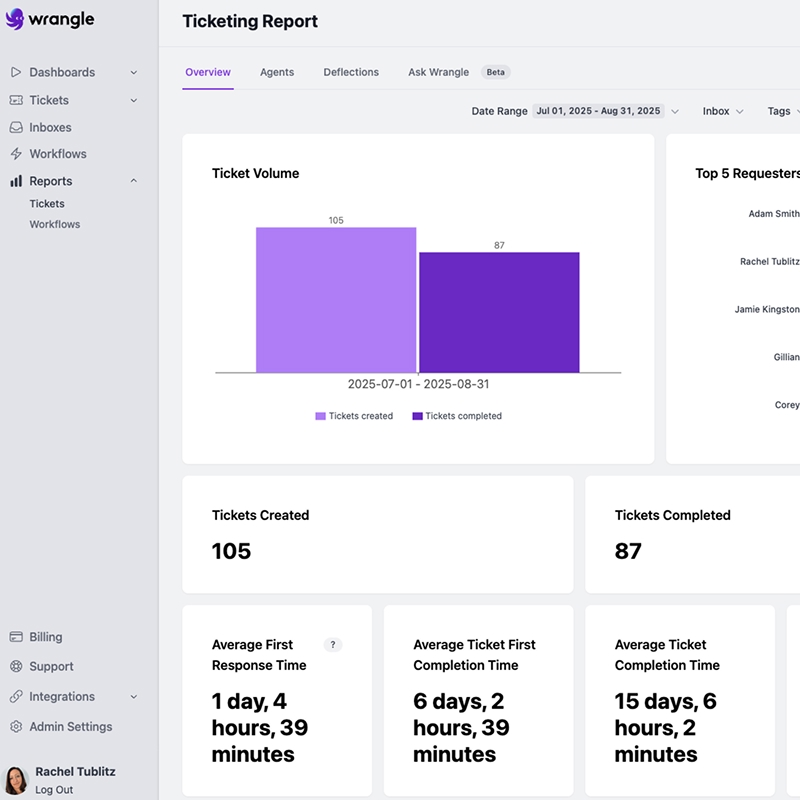Expand the Dashboards chevron in sidebar
This screenshot has height=800, width=800.
pos(134,72)
